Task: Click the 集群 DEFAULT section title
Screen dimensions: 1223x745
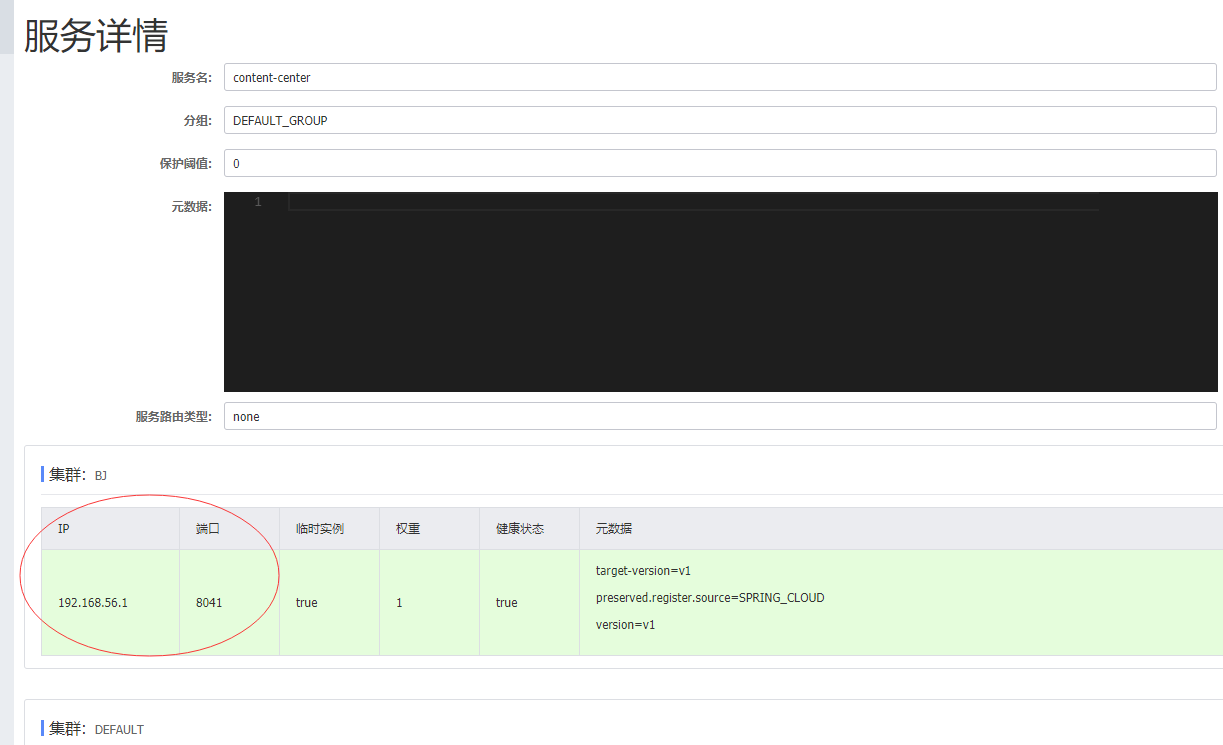Action: (96, 729)
